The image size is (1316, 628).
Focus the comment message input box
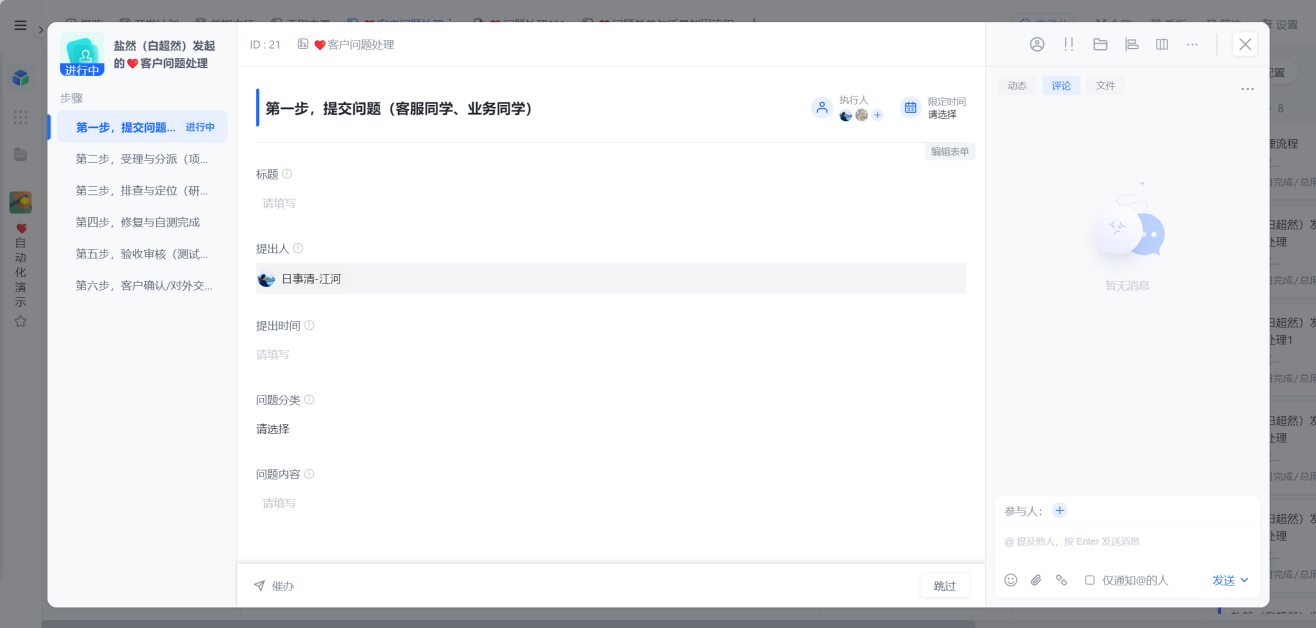[x=1127, y=541]
